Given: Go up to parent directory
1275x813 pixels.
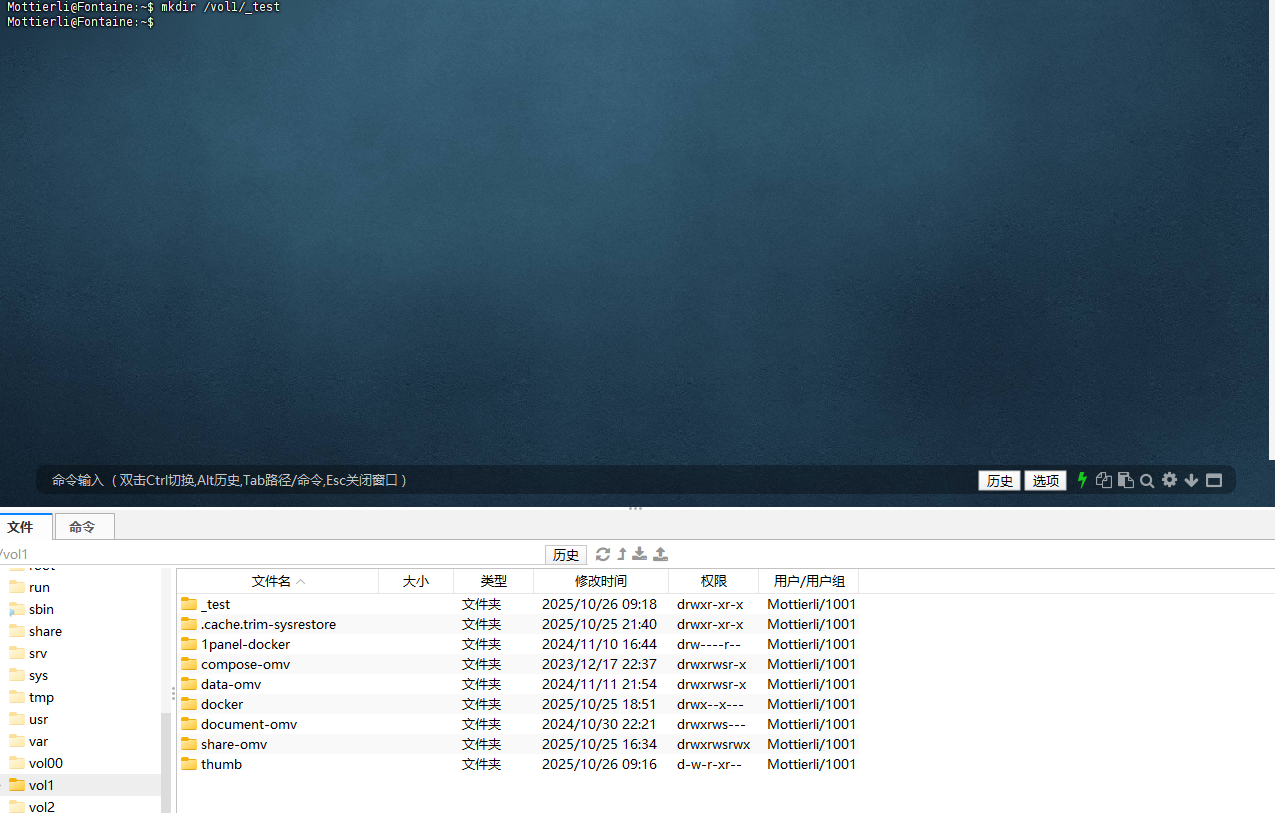Looking at the screenshot, I should tap(621, 554).
